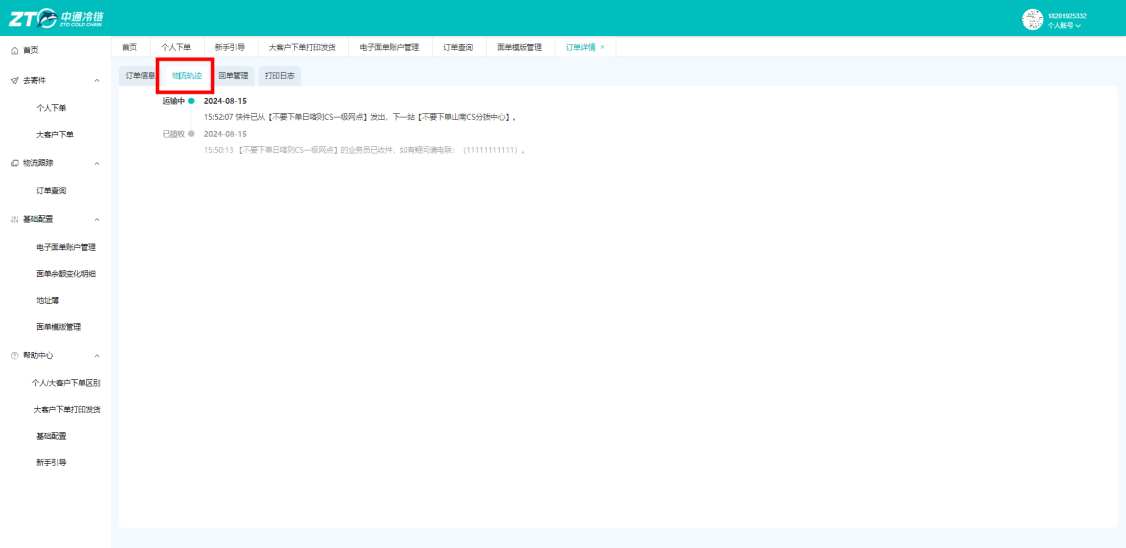
Task: Collapse the 基础配置 menu section
Action: (97, 219)
